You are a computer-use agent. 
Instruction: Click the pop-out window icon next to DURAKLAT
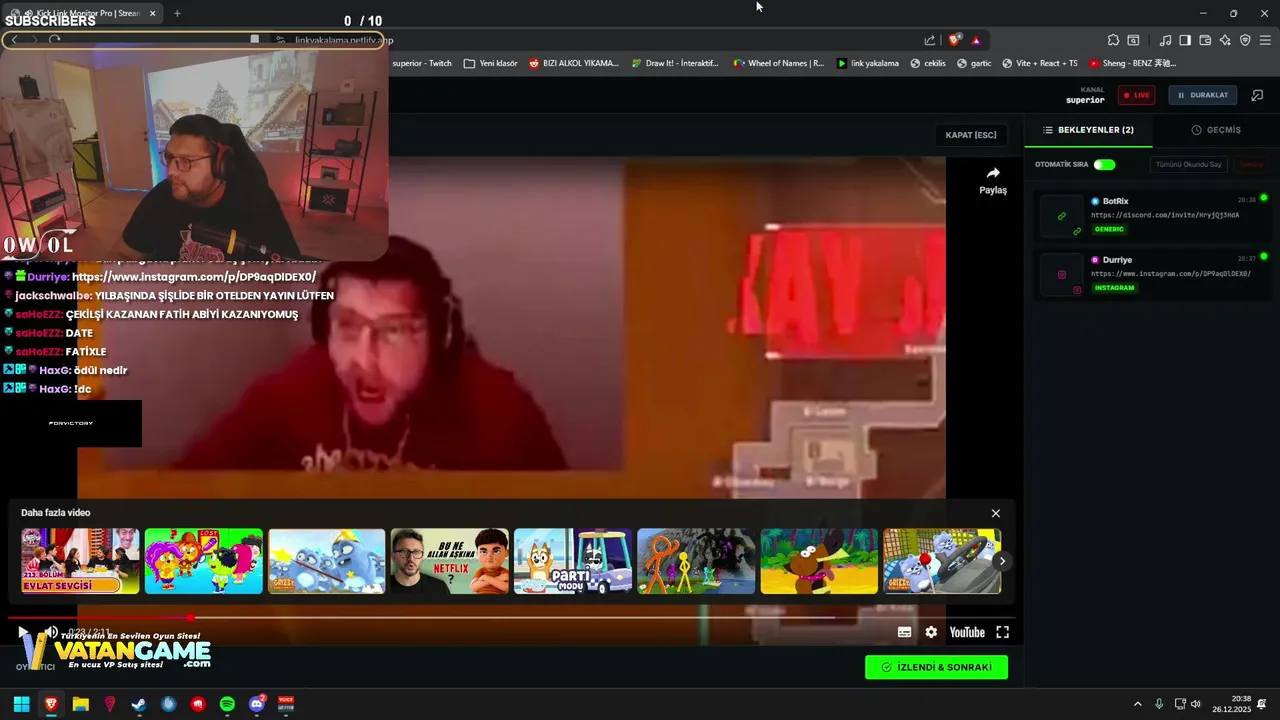point(1257,95)
